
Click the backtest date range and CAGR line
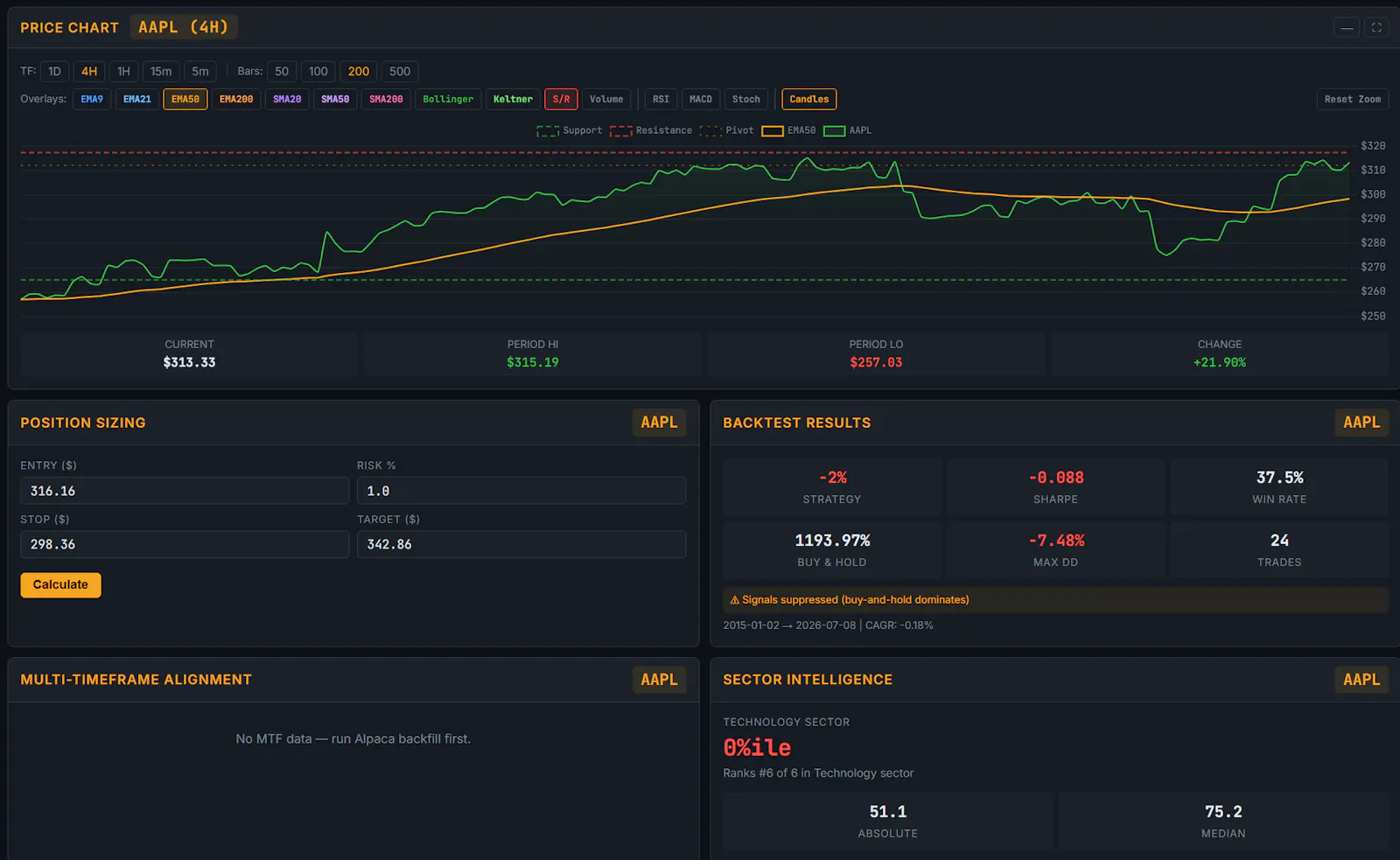coord(828,626)
